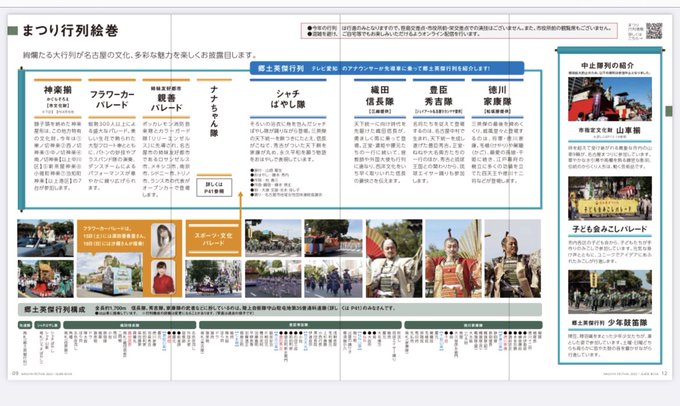Click the bulleted cast list under シャチばやし隊
This screenshot has width=680, height=406.
pos(286,183)
